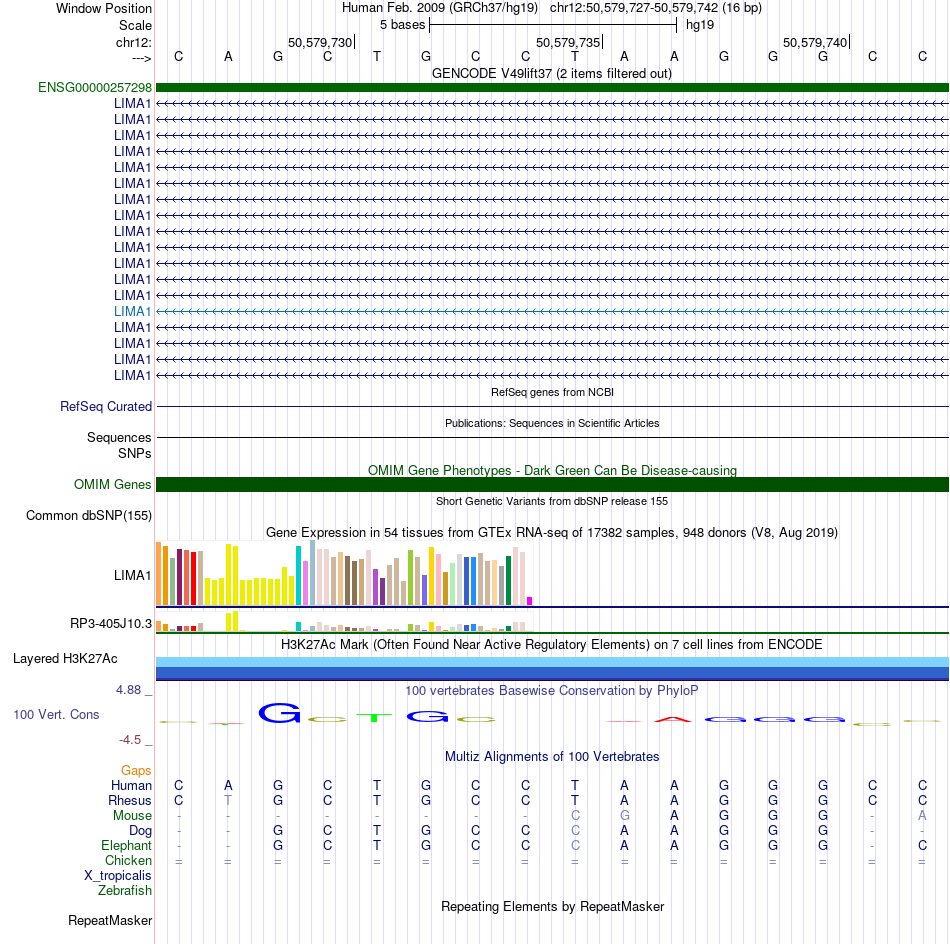The image size is (950, 944).
Task: Select the dark green OMIM Genes bar
Action: [552, 485]
